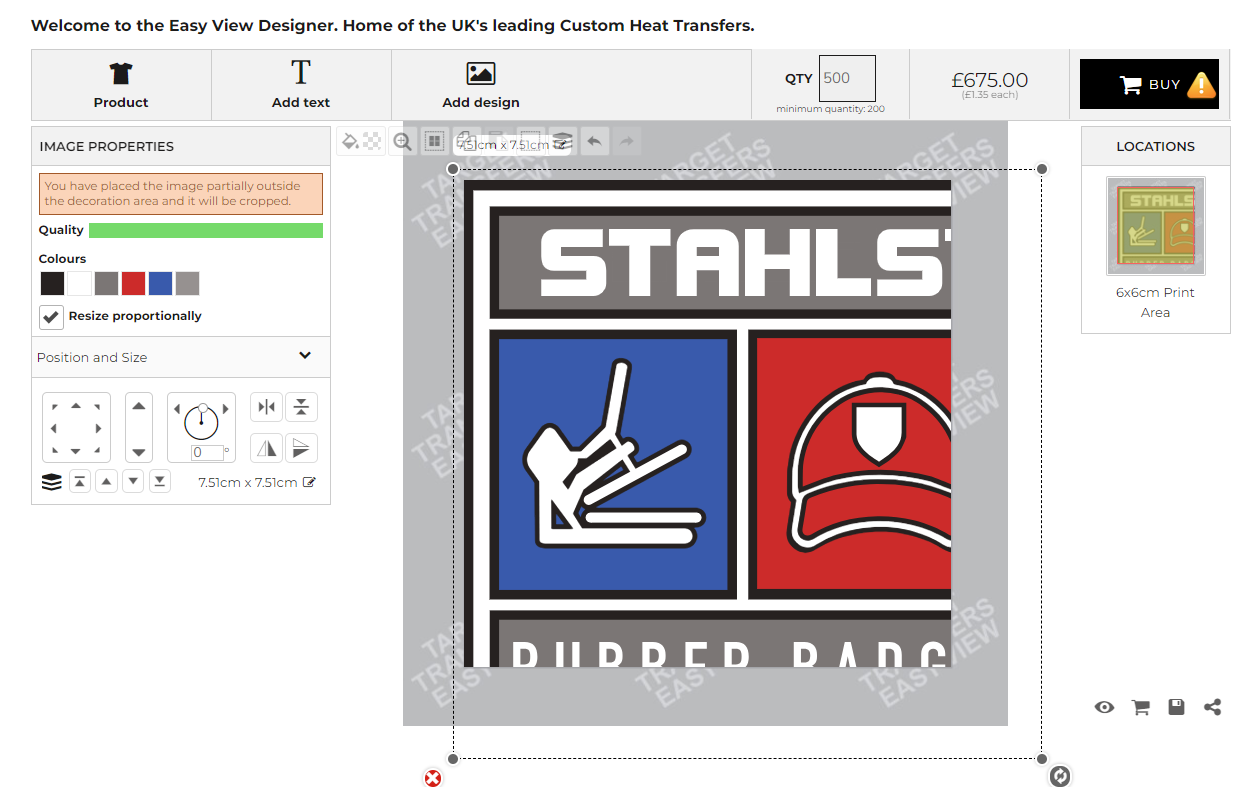The image size is (1245, 787).
Task: Open the Add text tab
Action: pos(301,85)
